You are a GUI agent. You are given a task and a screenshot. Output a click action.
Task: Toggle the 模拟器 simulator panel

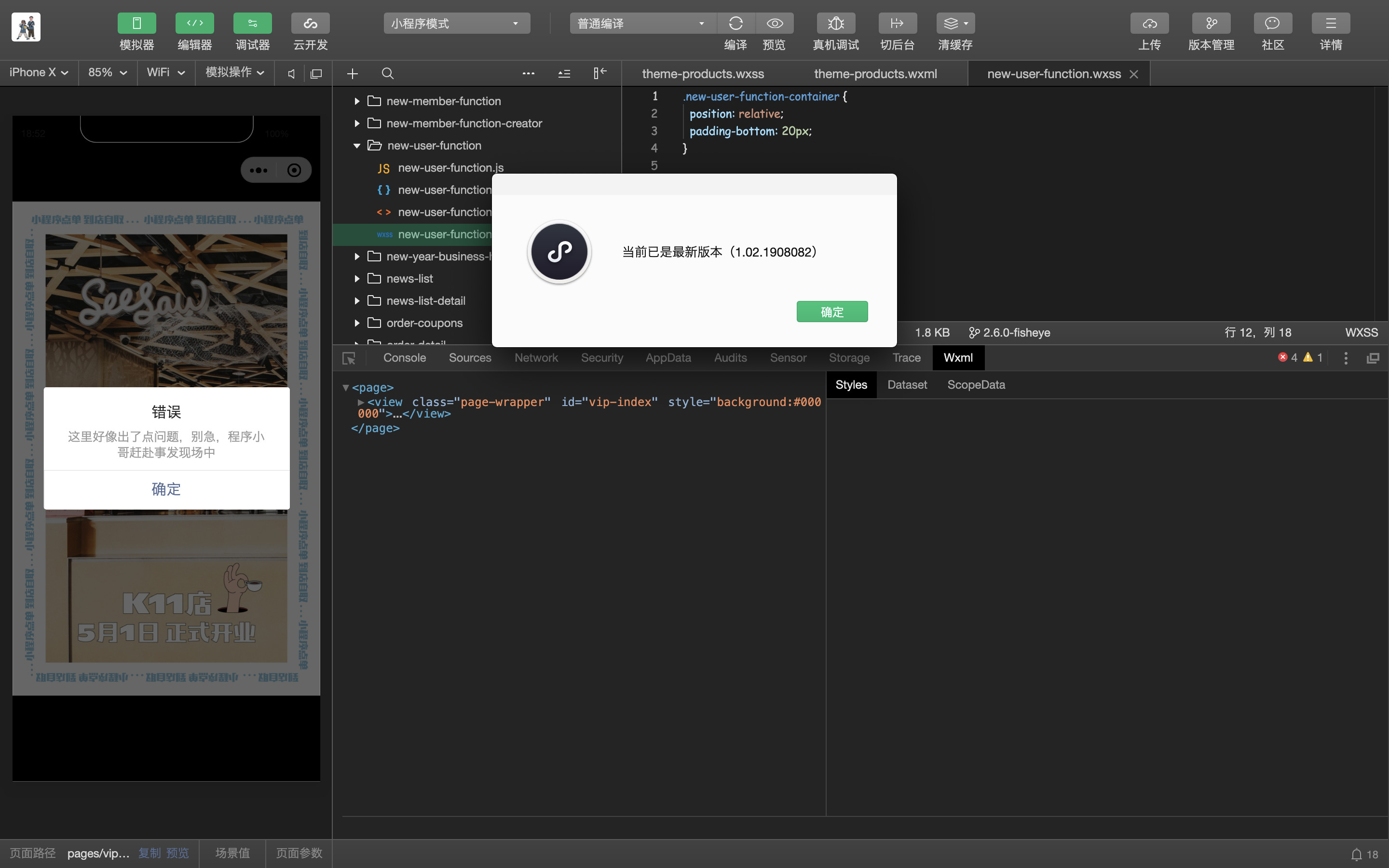pyautogui.click(x=136, y=24)
